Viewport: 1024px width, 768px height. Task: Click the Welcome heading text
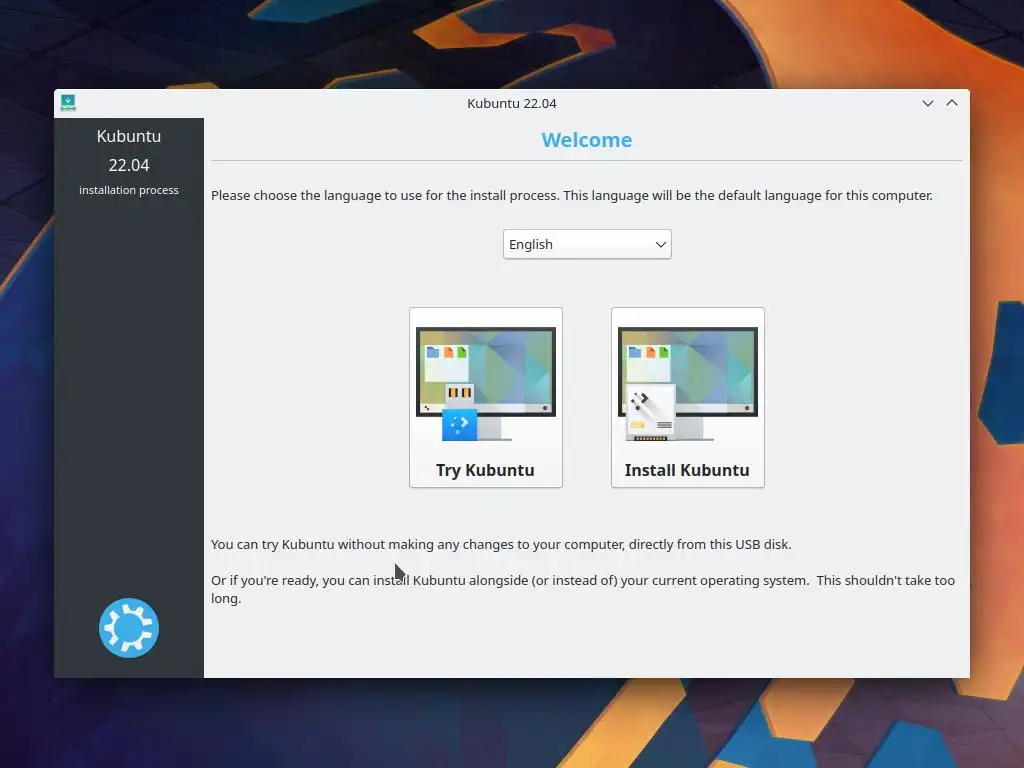point(586,140)
